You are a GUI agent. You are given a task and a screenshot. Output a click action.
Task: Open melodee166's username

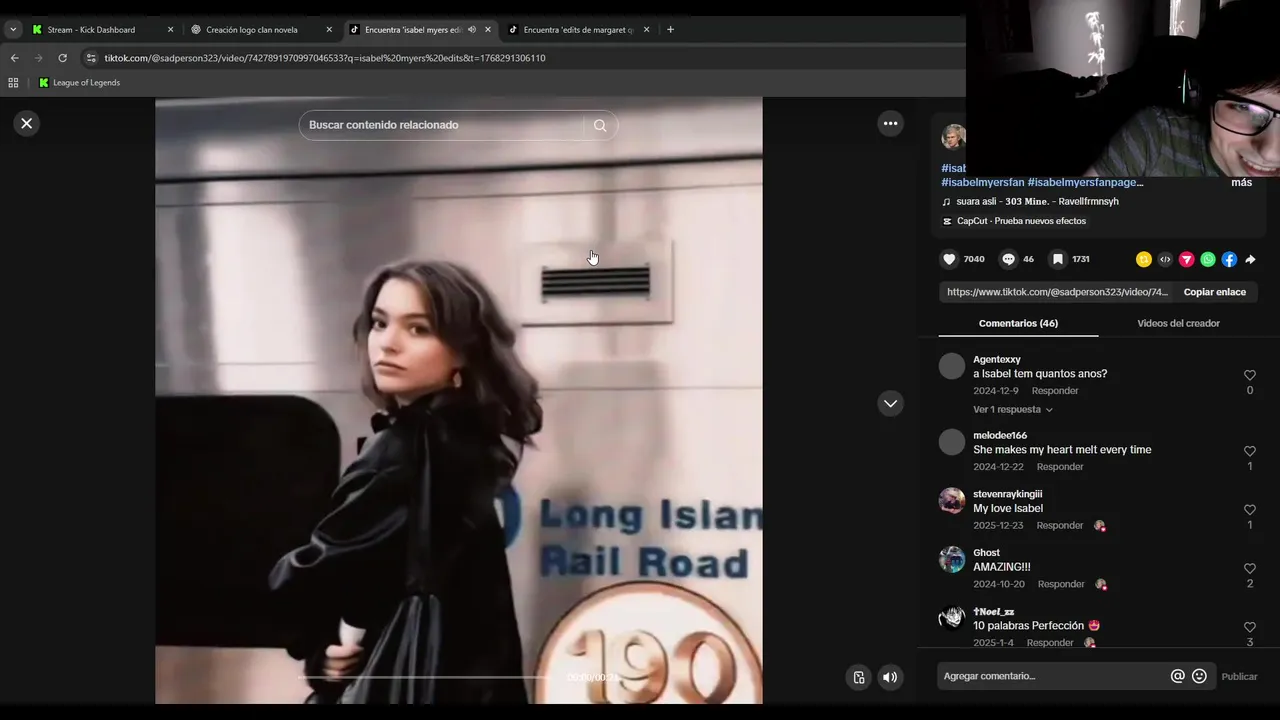(x=1000, y=435)
